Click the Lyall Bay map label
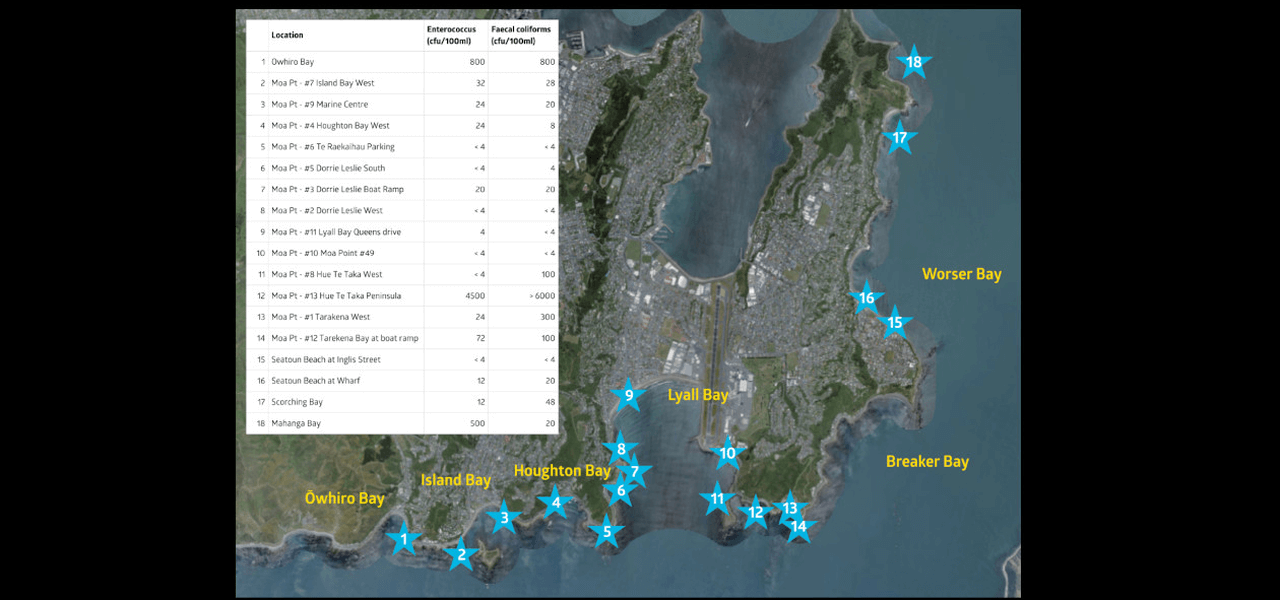Viewport: 1280px width, 600px height. pos(698,395)
